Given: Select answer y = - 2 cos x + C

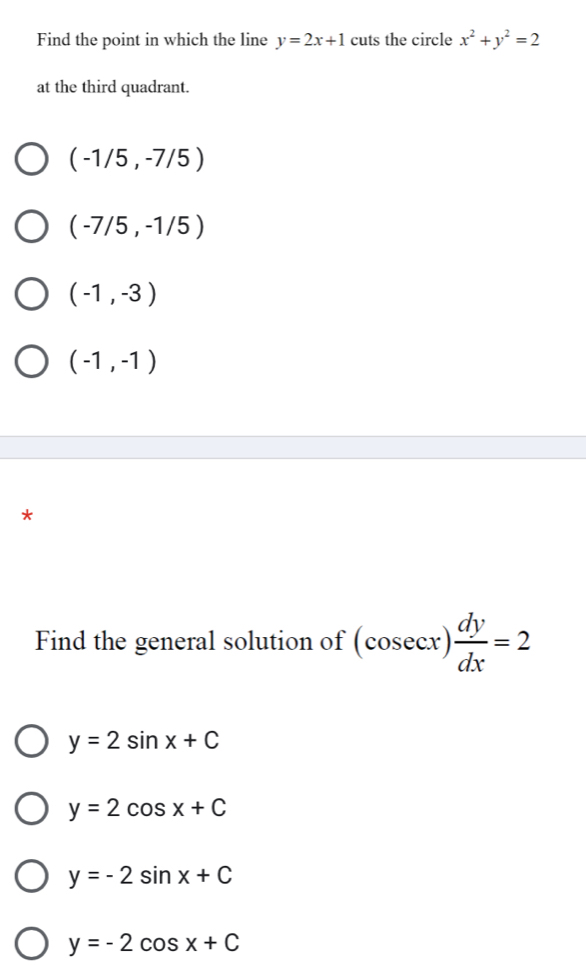Looking at the screenshot, I should (143, 943).
